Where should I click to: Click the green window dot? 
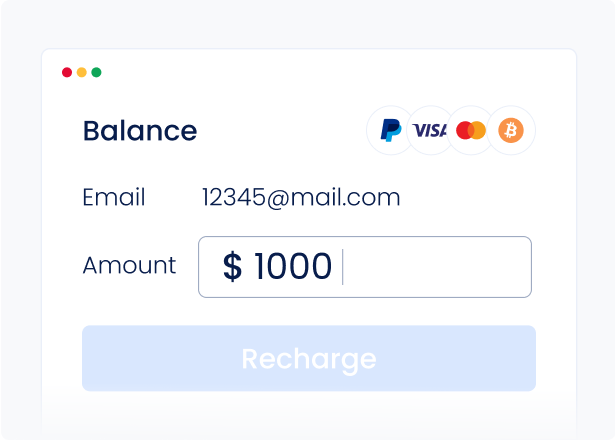pyautogui.click(x=97, y=72)
